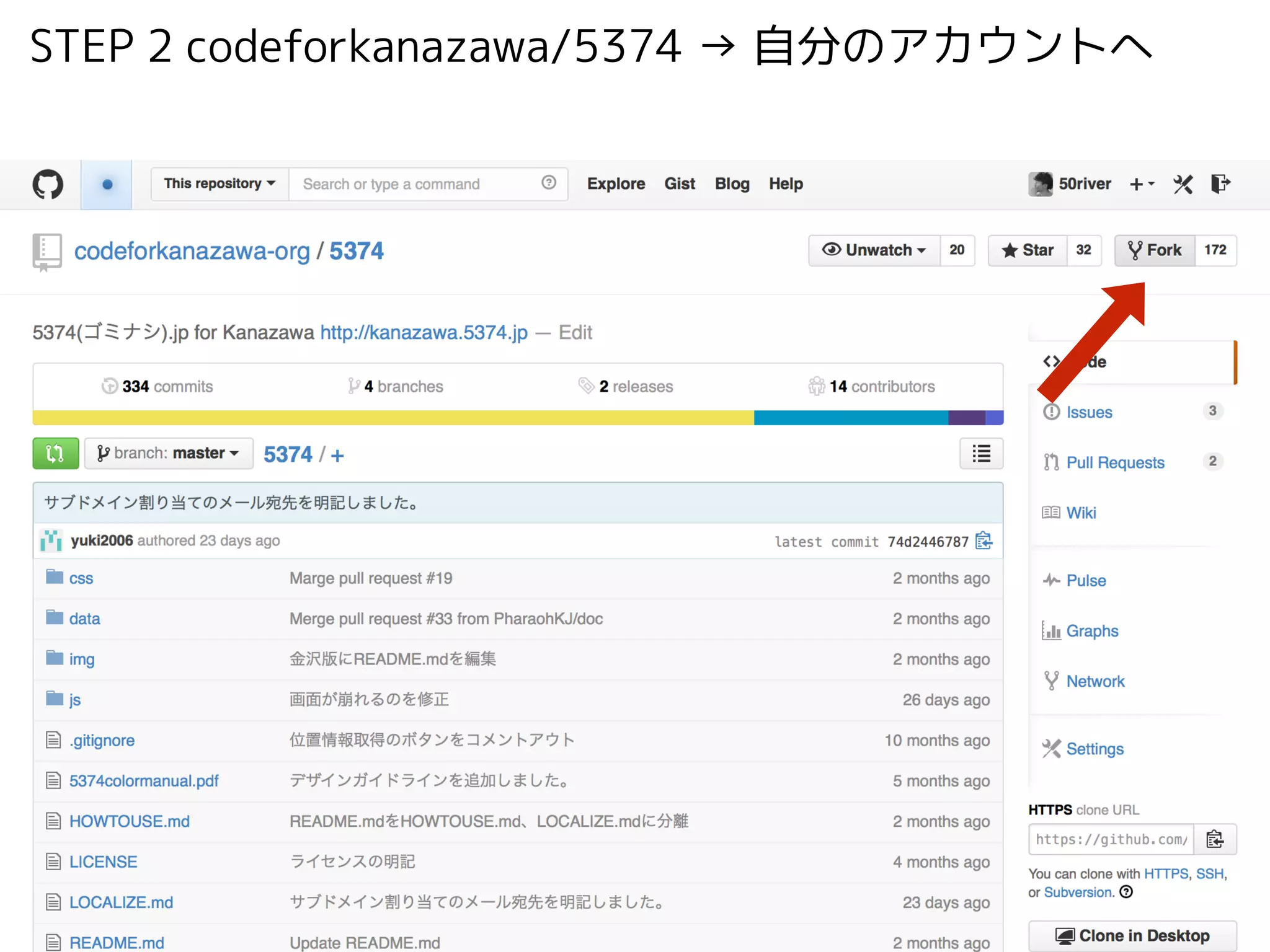Switch file list view with list icon
1270x952 pixels.
coord(981,454)
